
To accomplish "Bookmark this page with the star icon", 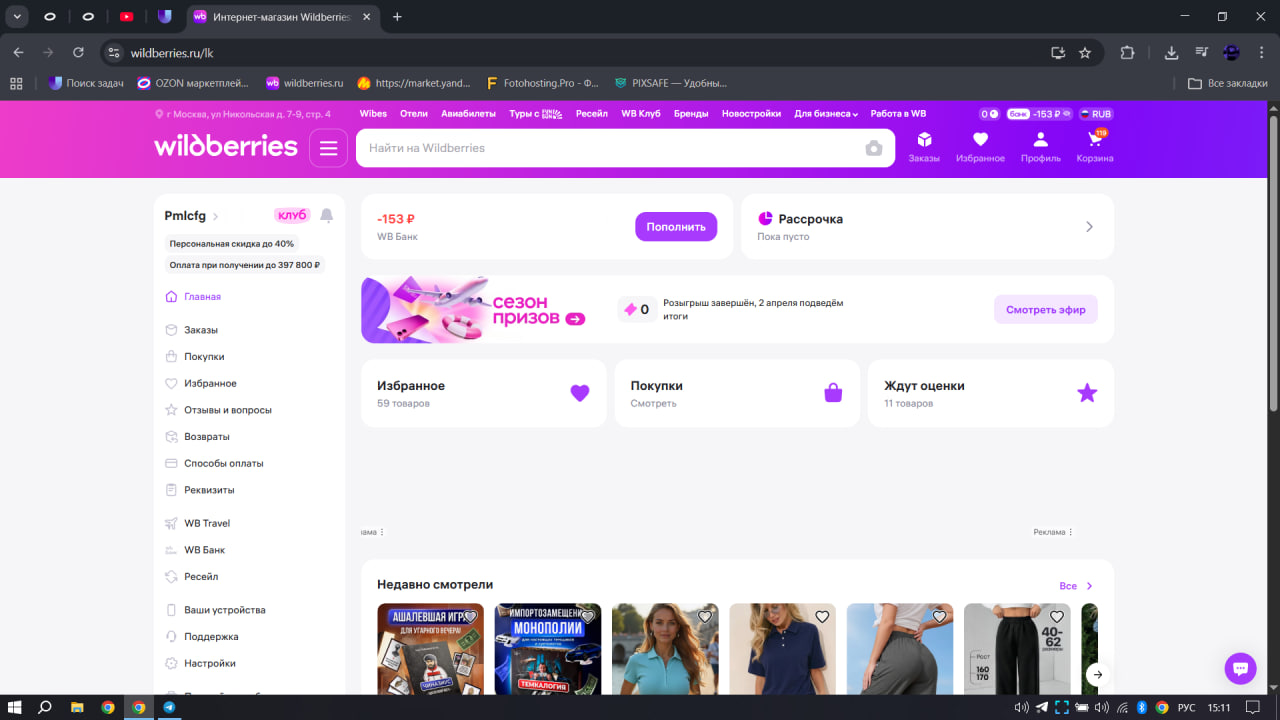I will 1085,53.
